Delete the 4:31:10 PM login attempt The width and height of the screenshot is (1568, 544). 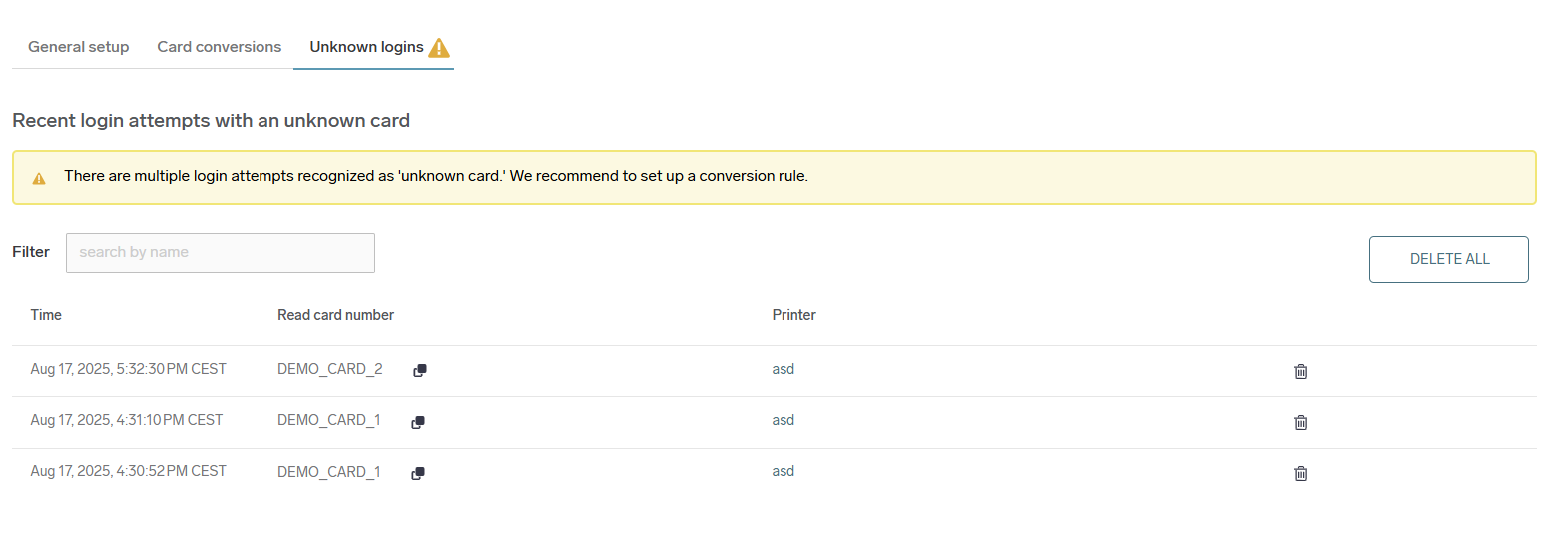click(1301, 422)
